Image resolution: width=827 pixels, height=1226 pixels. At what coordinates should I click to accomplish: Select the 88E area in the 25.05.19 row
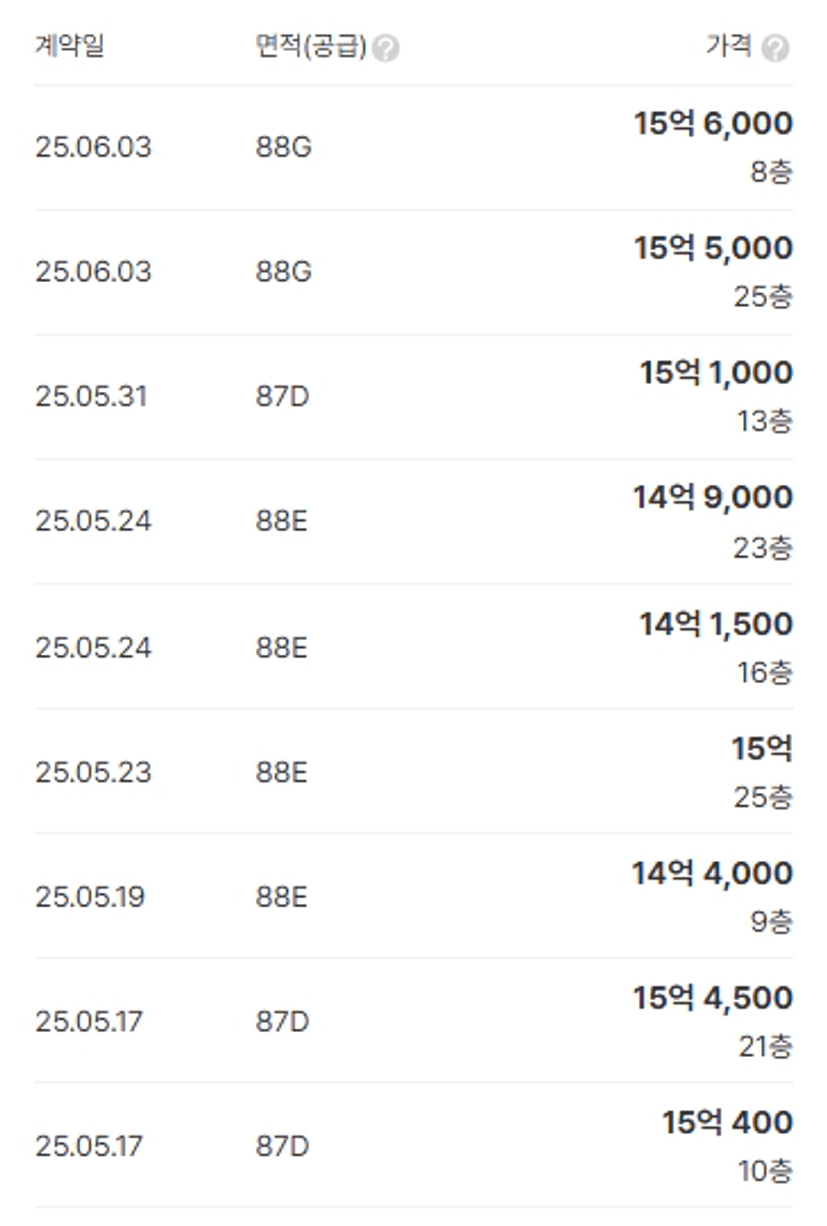(x=281, y=897)
